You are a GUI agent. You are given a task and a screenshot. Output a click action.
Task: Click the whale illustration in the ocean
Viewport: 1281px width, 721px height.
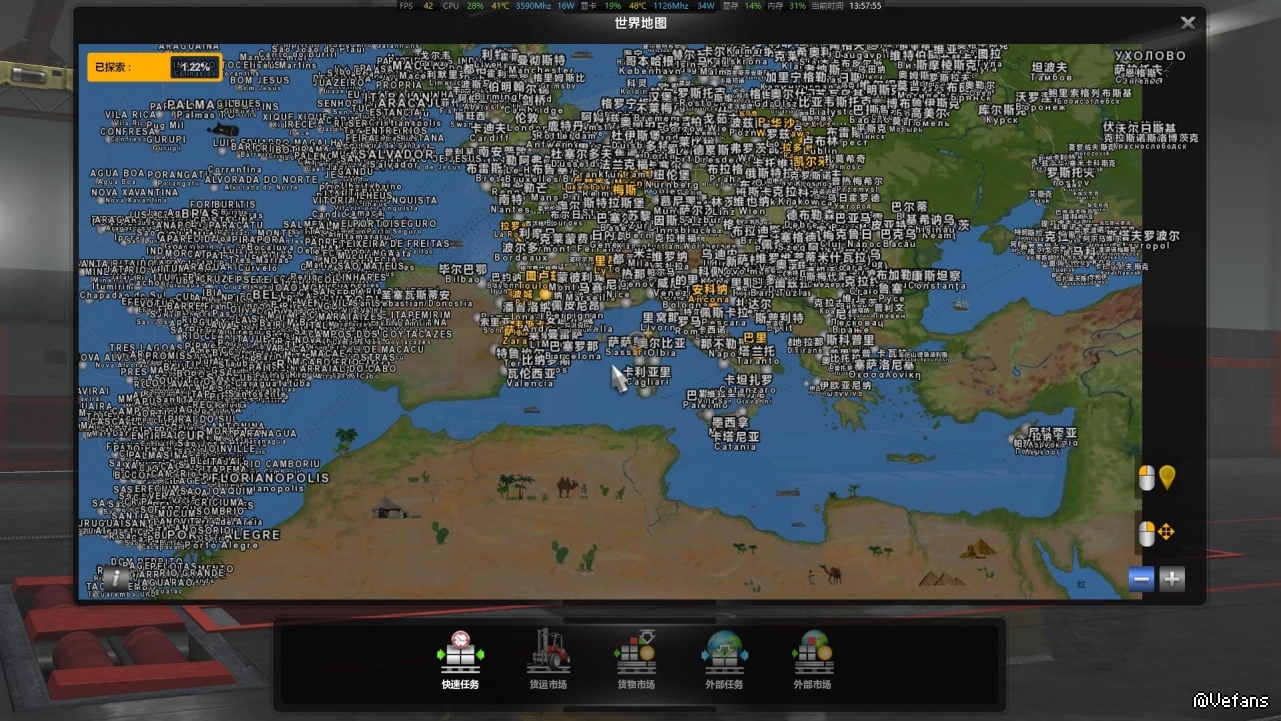pos(222,130)
